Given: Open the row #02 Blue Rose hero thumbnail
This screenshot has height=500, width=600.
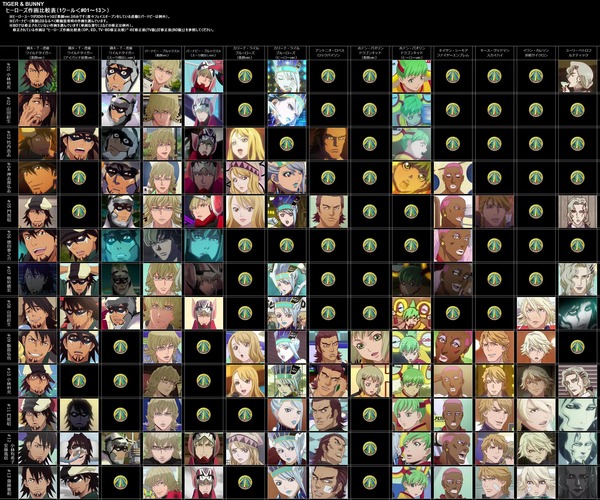Looking at the screenshot, I should click(287, 110).
